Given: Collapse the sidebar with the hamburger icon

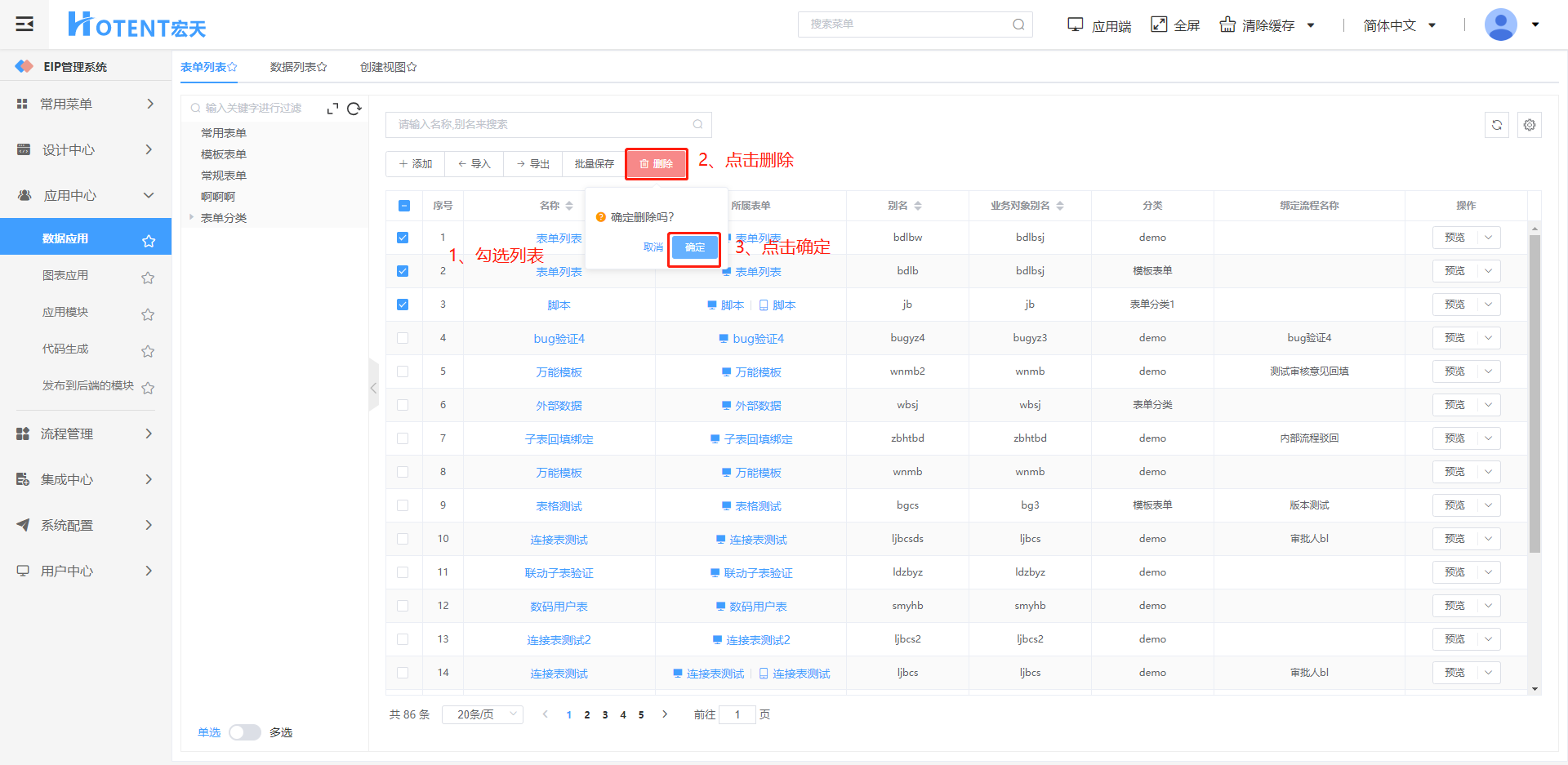Looking at the screenshot, I should tap(24, 24).
